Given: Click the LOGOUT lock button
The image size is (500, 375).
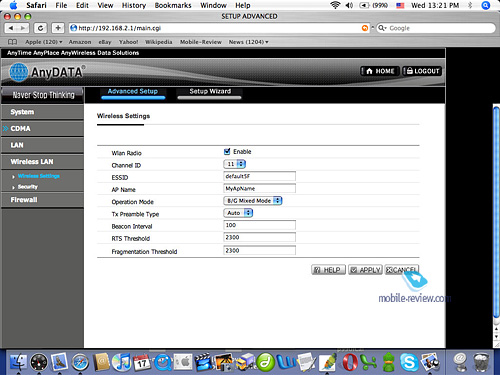Looking at the screenshot, I should click(x=422, y=71).
